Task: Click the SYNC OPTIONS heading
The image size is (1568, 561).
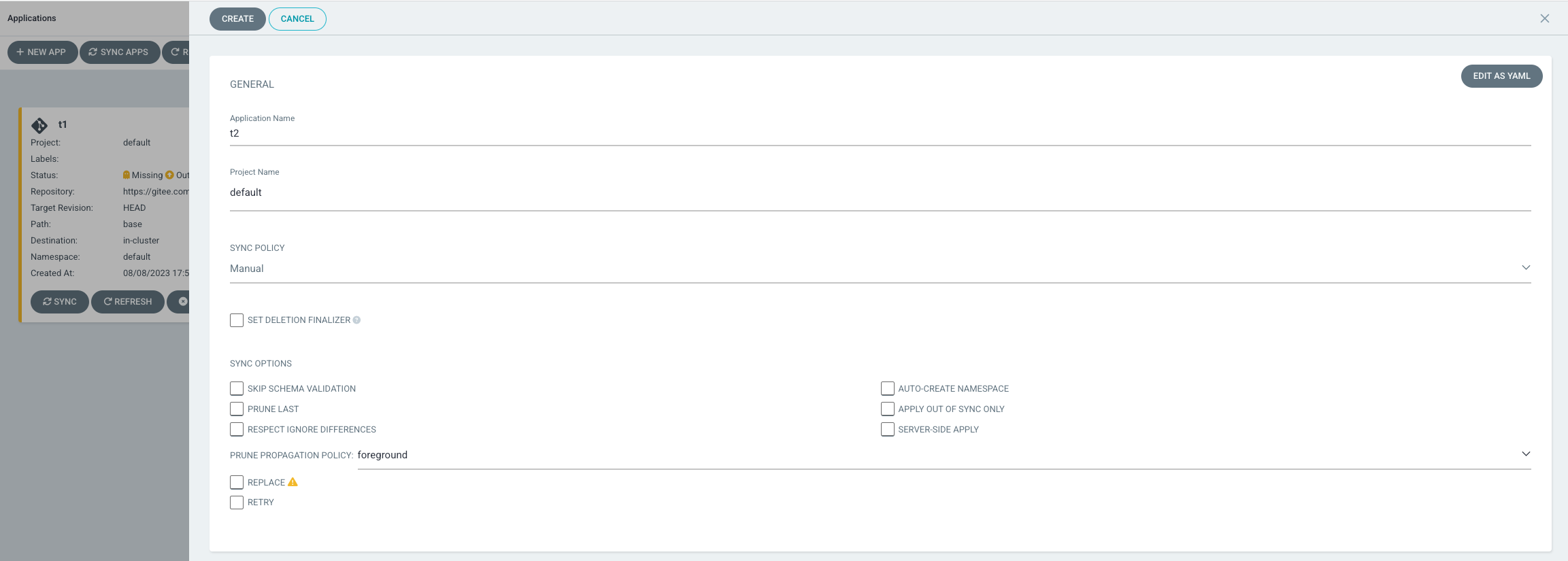Action: click(x=261, y=364)
